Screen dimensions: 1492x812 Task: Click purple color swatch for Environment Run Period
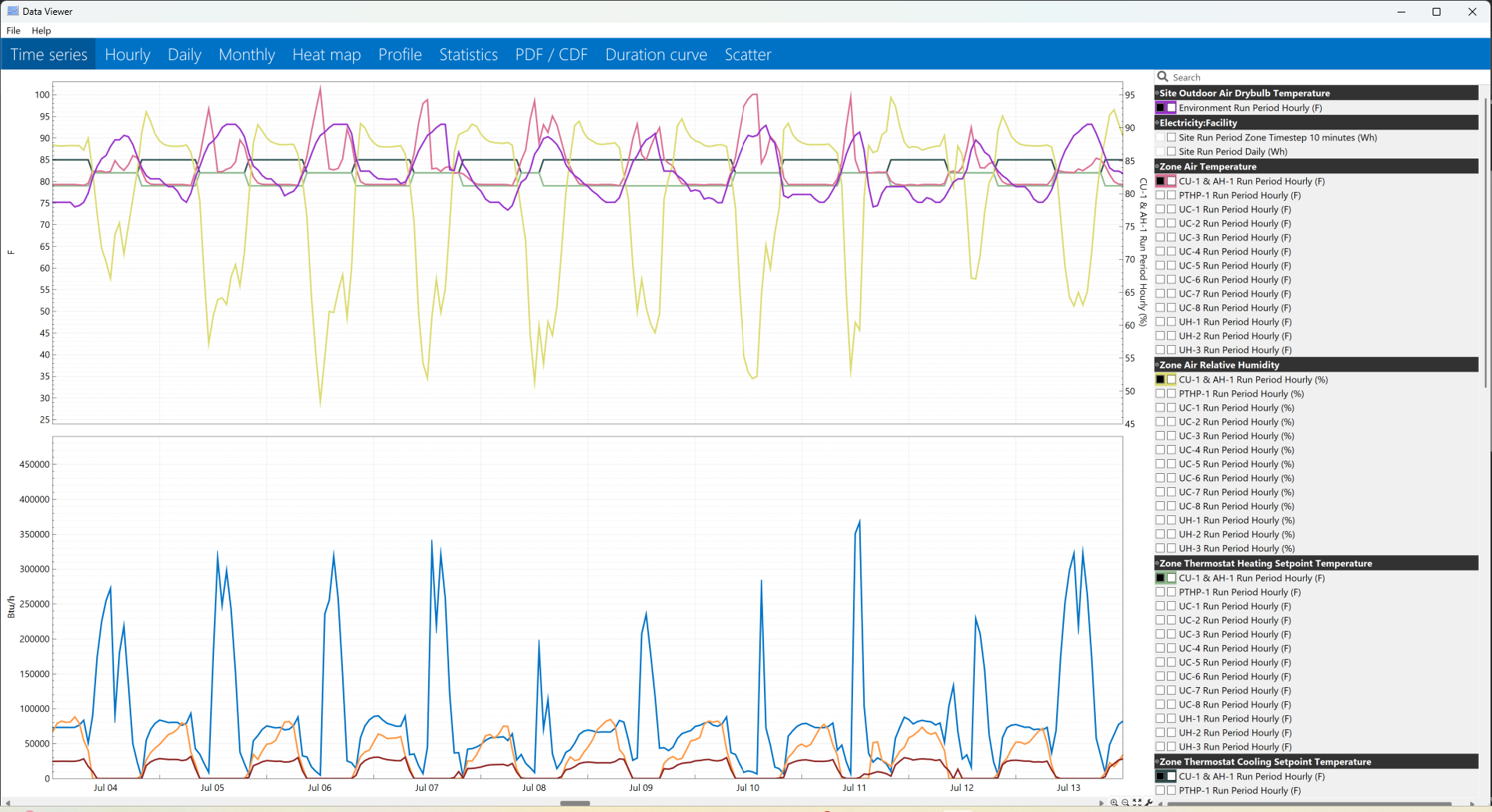point(1160,108)
